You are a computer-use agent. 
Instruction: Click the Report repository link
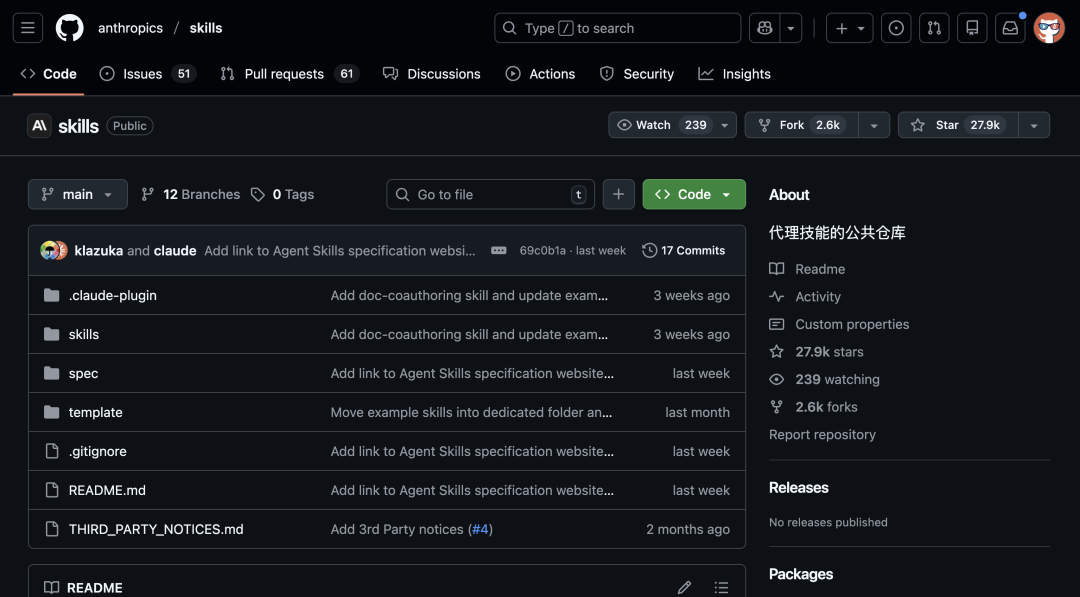822,434
